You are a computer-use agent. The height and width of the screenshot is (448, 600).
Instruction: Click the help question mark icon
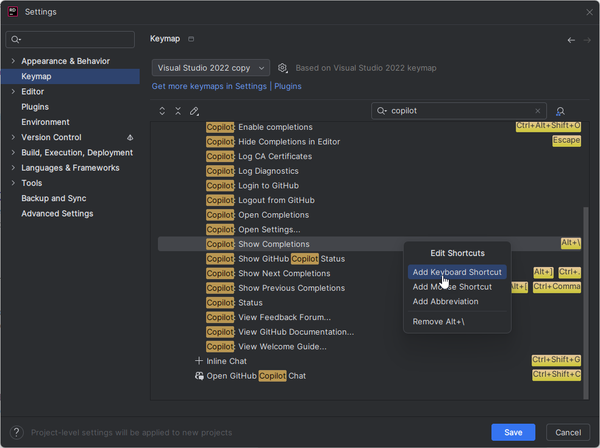[x=16, y=432]
